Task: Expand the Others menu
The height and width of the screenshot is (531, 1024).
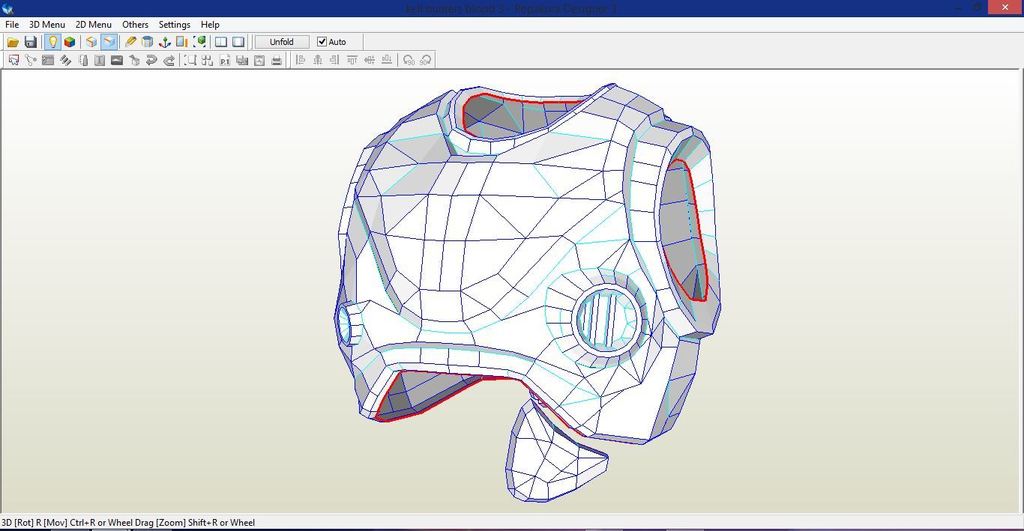Action: click(135, 24)
